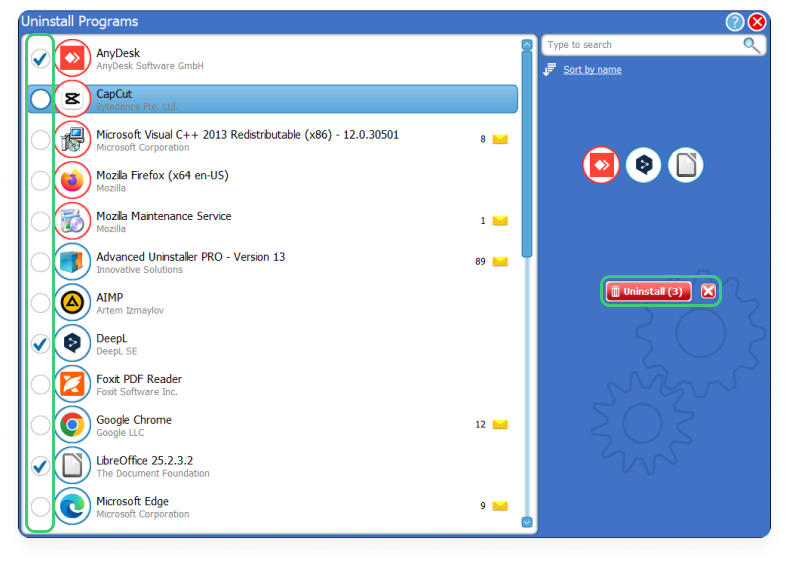The width and height of the screenshot is (789, 564).
Task: Select the Google Chrome program name
Action: (134, 420)
